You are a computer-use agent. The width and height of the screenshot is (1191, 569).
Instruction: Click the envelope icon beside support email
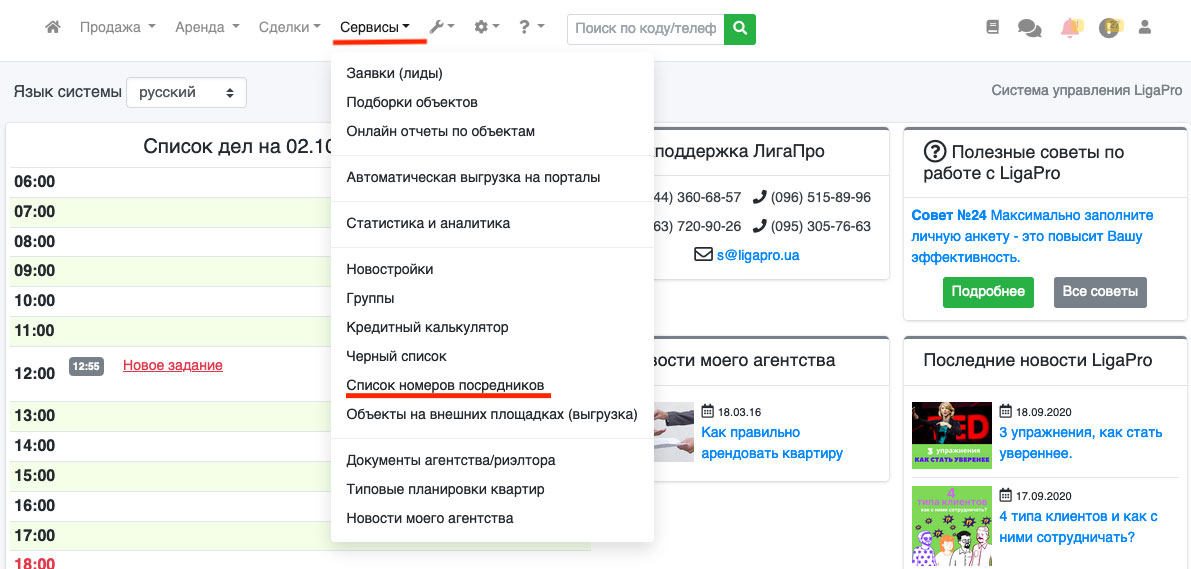coord(703,255)
